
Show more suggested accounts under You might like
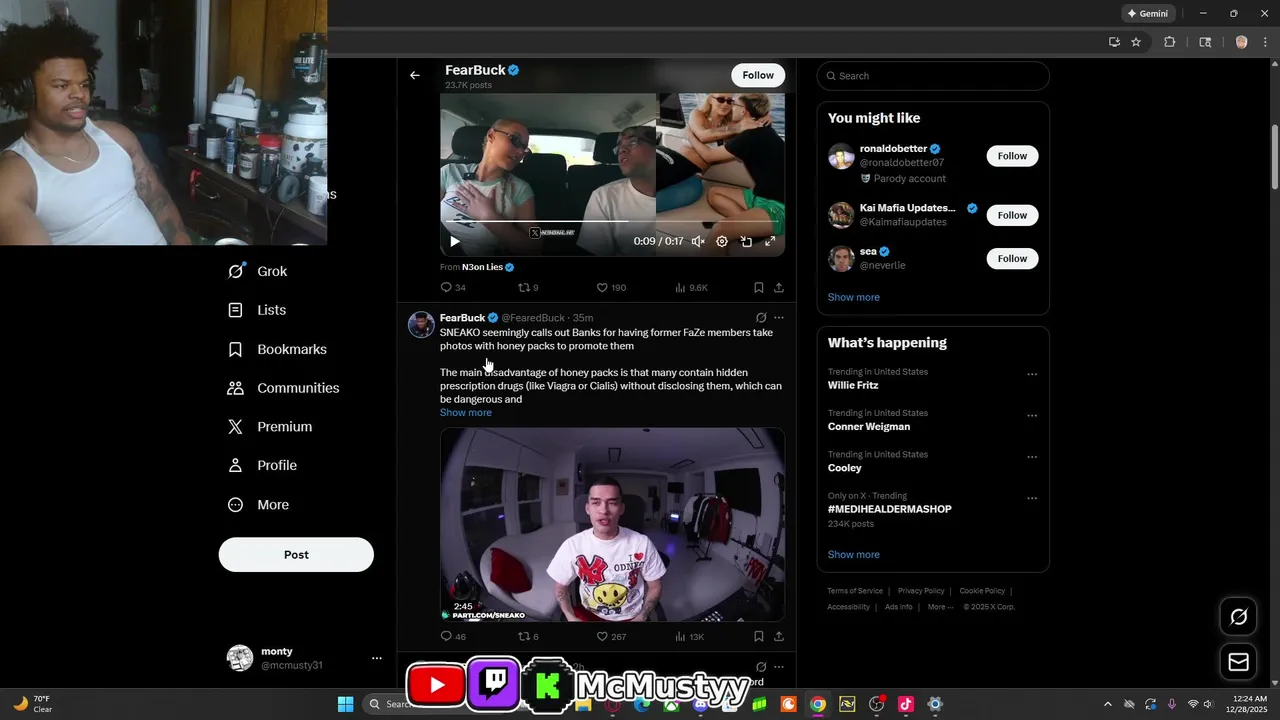click(854, 297)
